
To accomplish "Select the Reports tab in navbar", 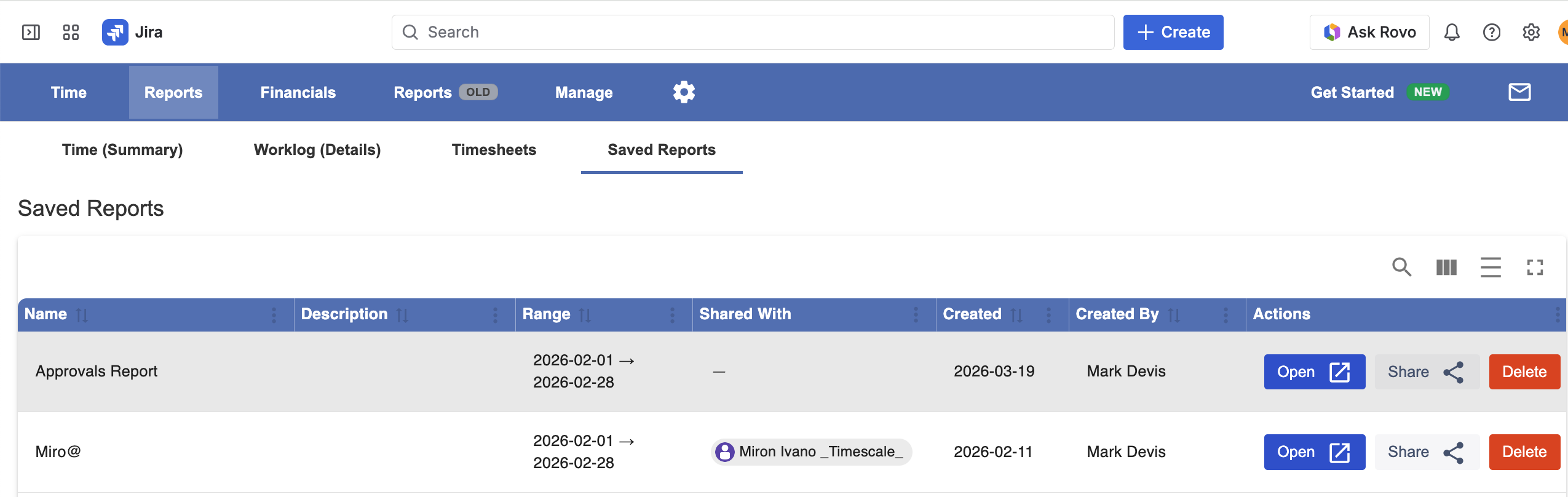I will pos(173,92).
